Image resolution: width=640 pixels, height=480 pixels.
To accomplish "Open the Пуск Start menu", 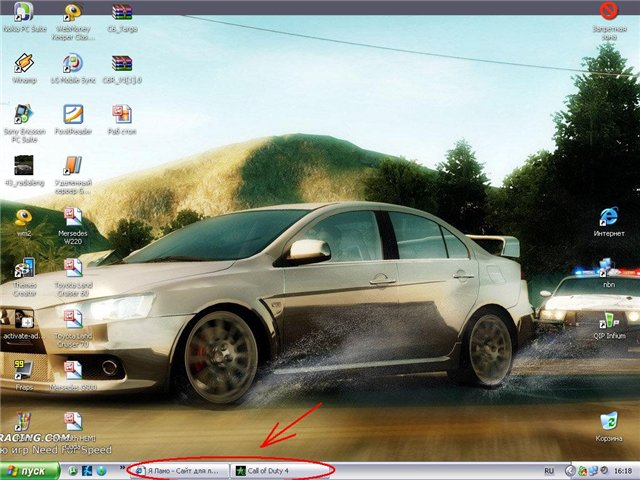I will pos(29,471).
